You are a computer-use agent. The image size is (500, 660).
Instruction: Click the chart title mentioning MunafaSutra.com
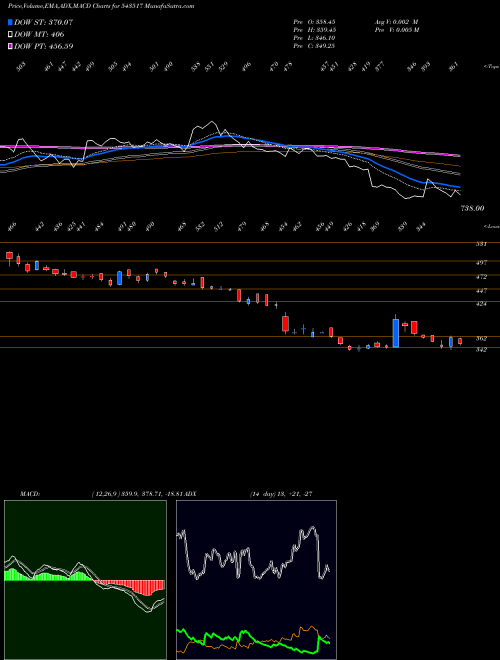[101, 6]
